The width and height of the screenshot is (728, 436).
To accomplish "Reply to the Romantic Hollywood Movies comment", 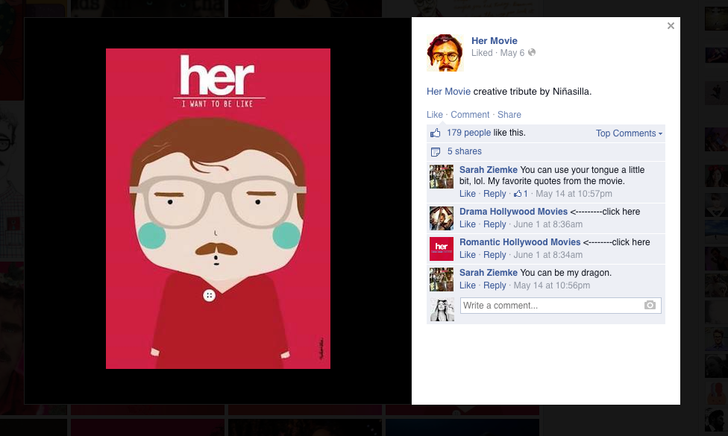I will (494, 255).
